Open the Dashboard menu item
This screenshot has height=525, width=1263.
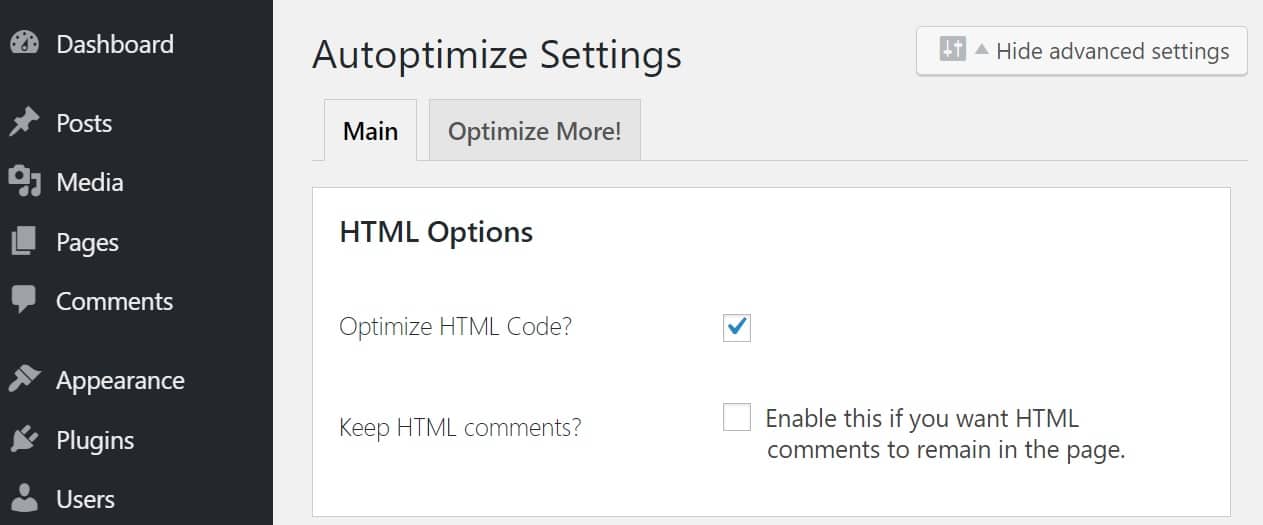(x=115, y=44)
